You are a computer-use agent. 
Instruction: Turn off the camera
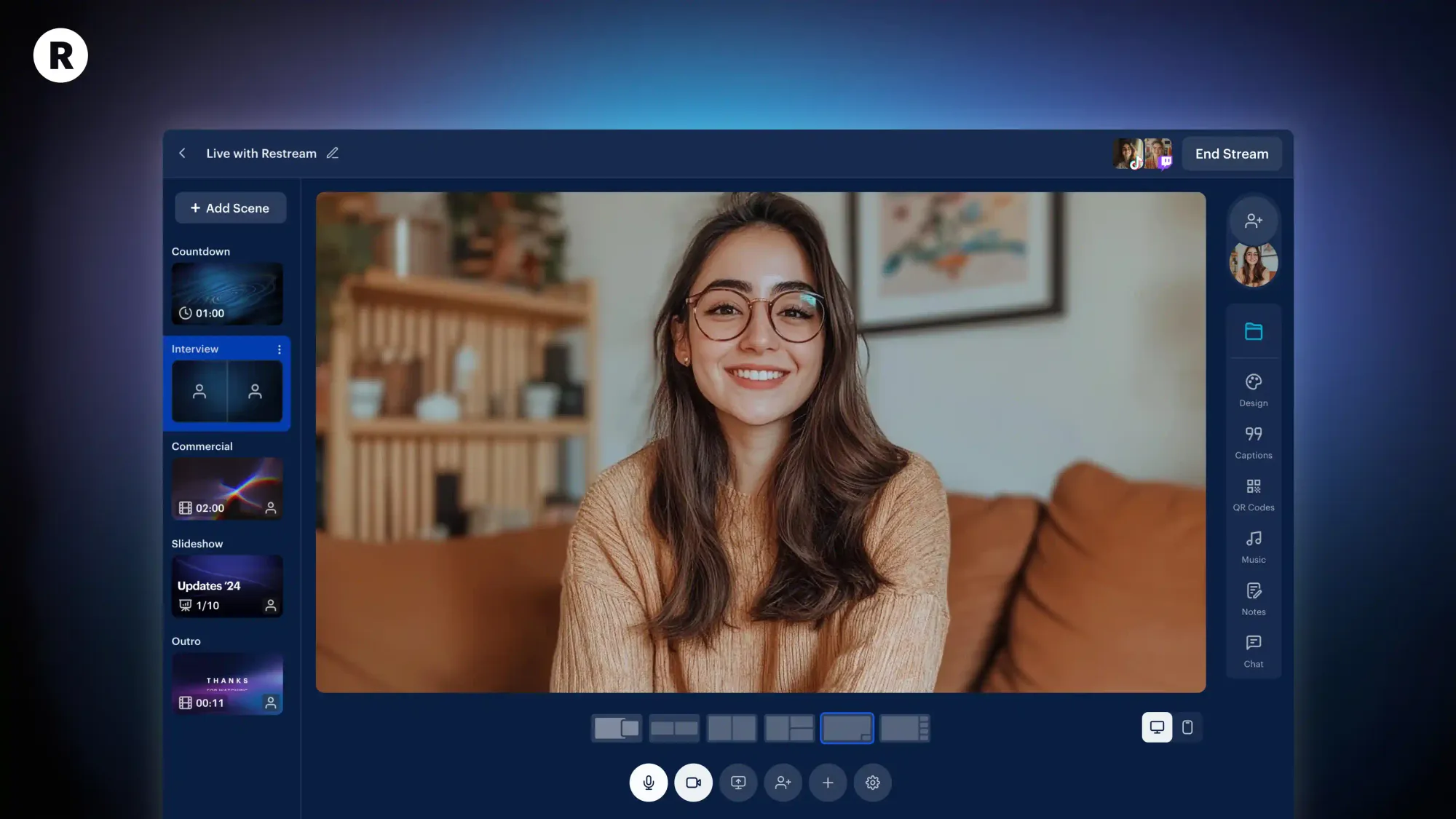tap(693, 783)
